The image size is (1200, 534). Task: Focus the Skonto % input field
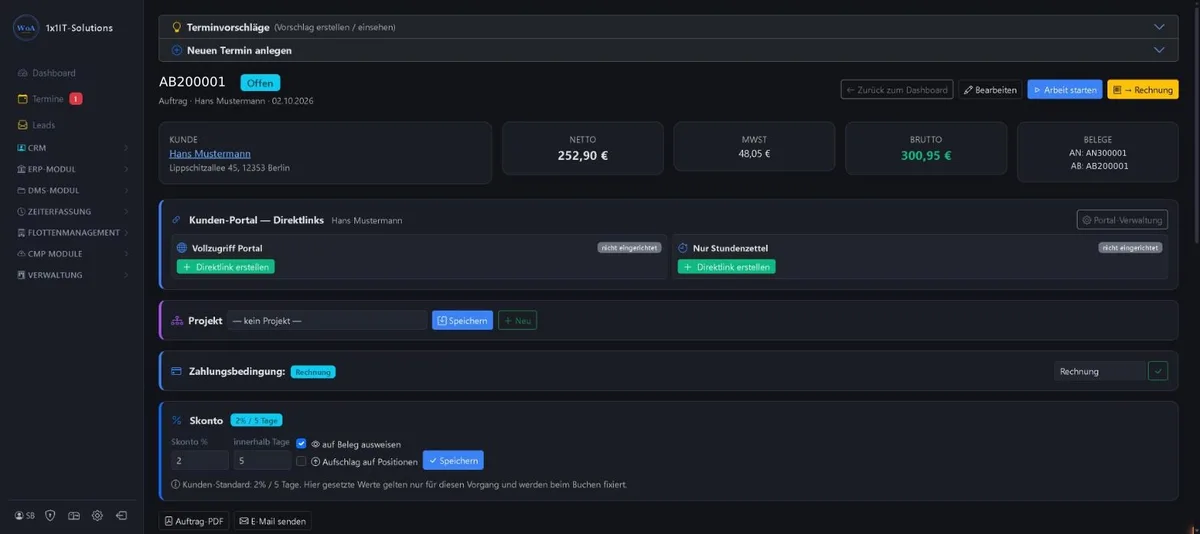point(200,461)
